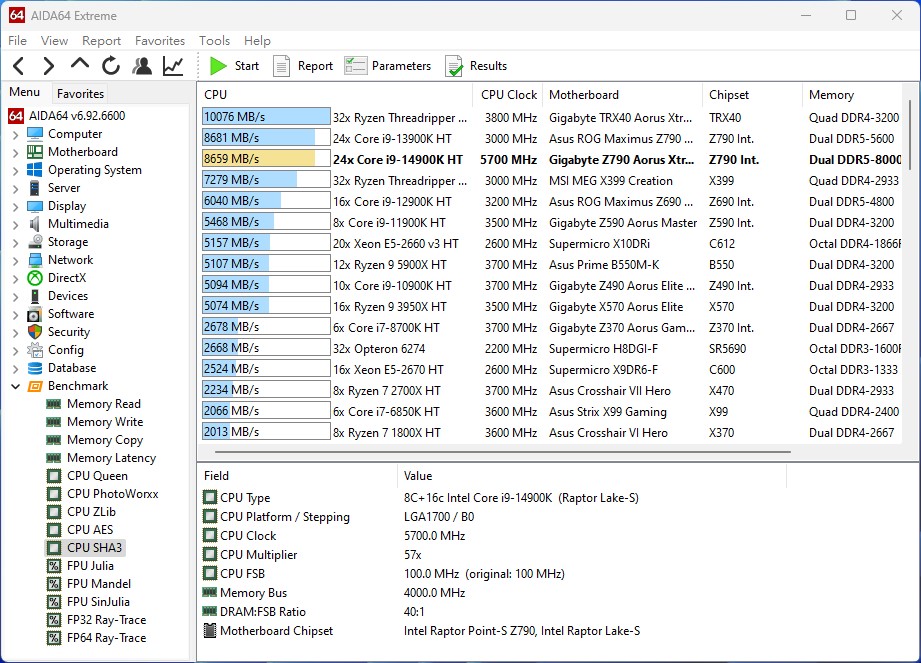The height and width of the screenshot is (663, 921).
Task: Open the user profile icon in toolbar
Action: [x=142, y=66]
